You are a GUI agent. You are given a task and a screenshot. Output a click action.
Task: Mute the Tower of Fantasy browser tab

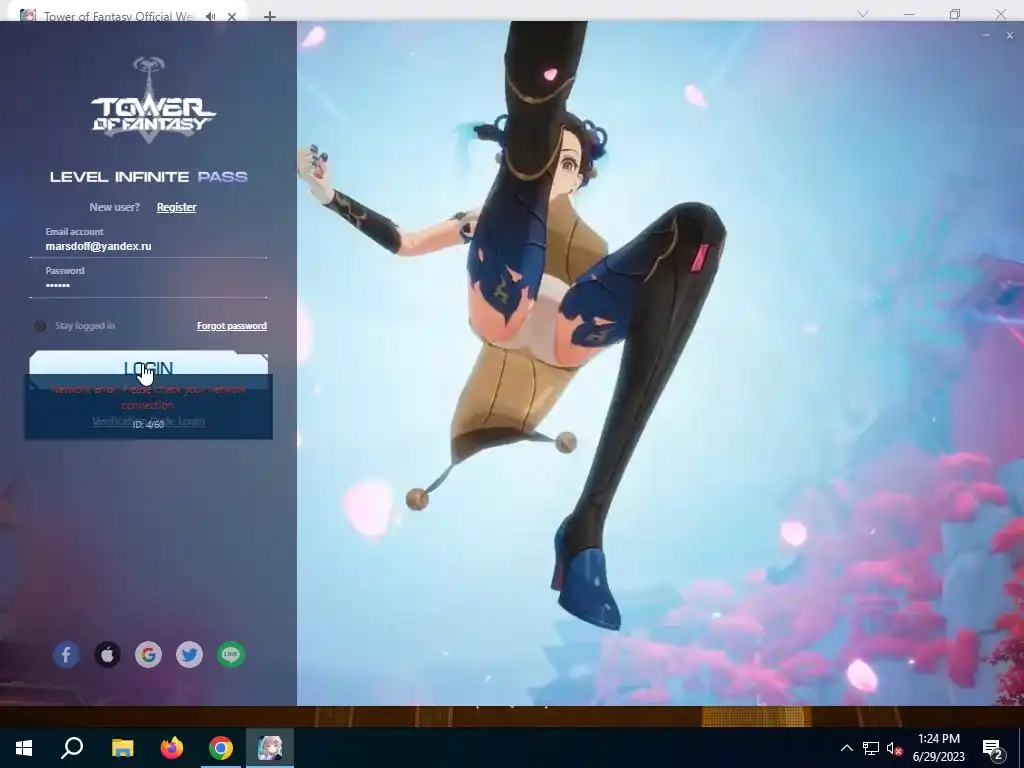(x=210, y=16)
